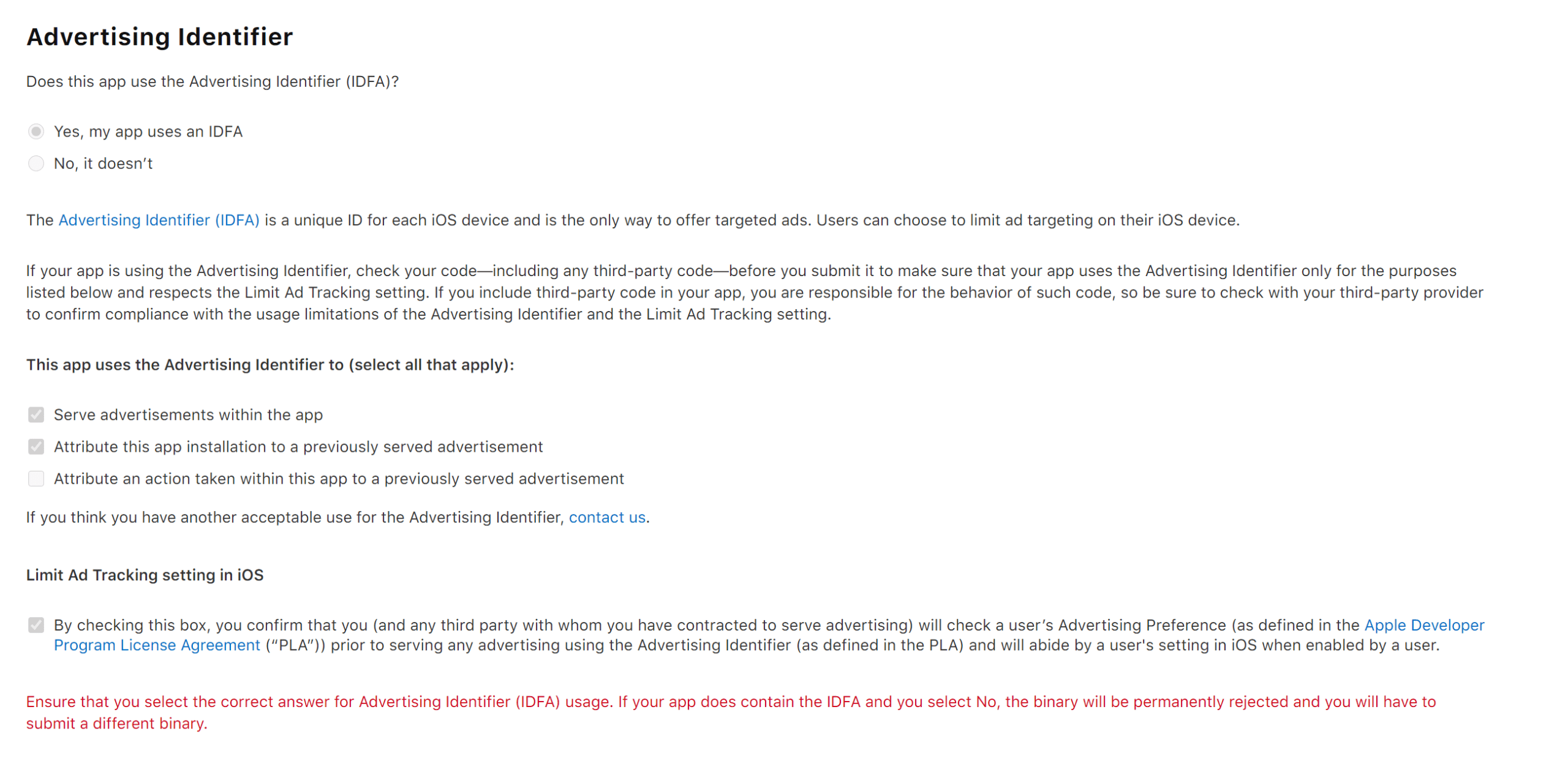Open the 'Advertising Identifier (IDFA)' link
The width and height of the screenshot is (1568, 783).
click(x=159, y=220)
